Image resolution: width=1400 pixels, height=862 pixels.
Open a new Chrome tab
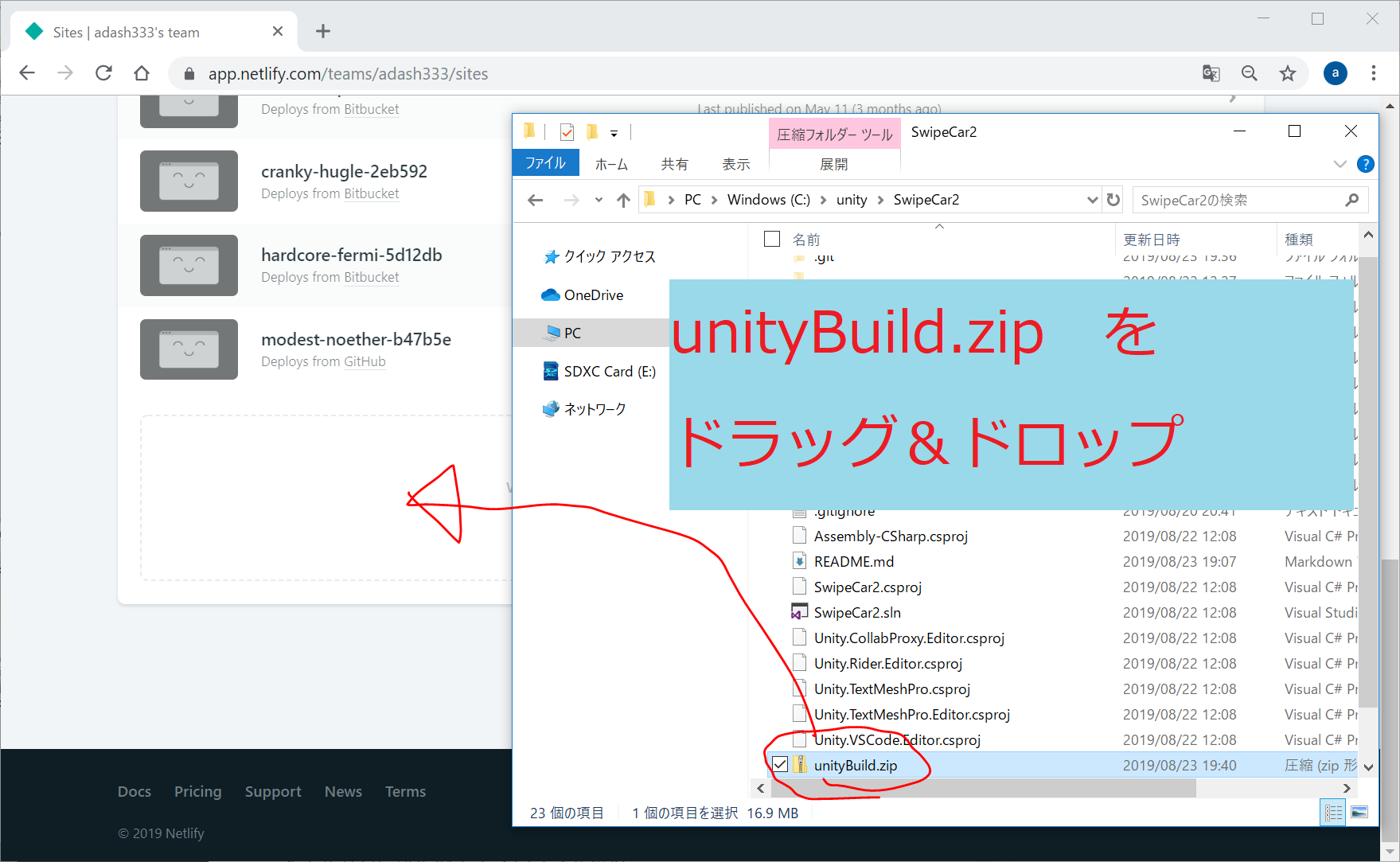[322, 32]
